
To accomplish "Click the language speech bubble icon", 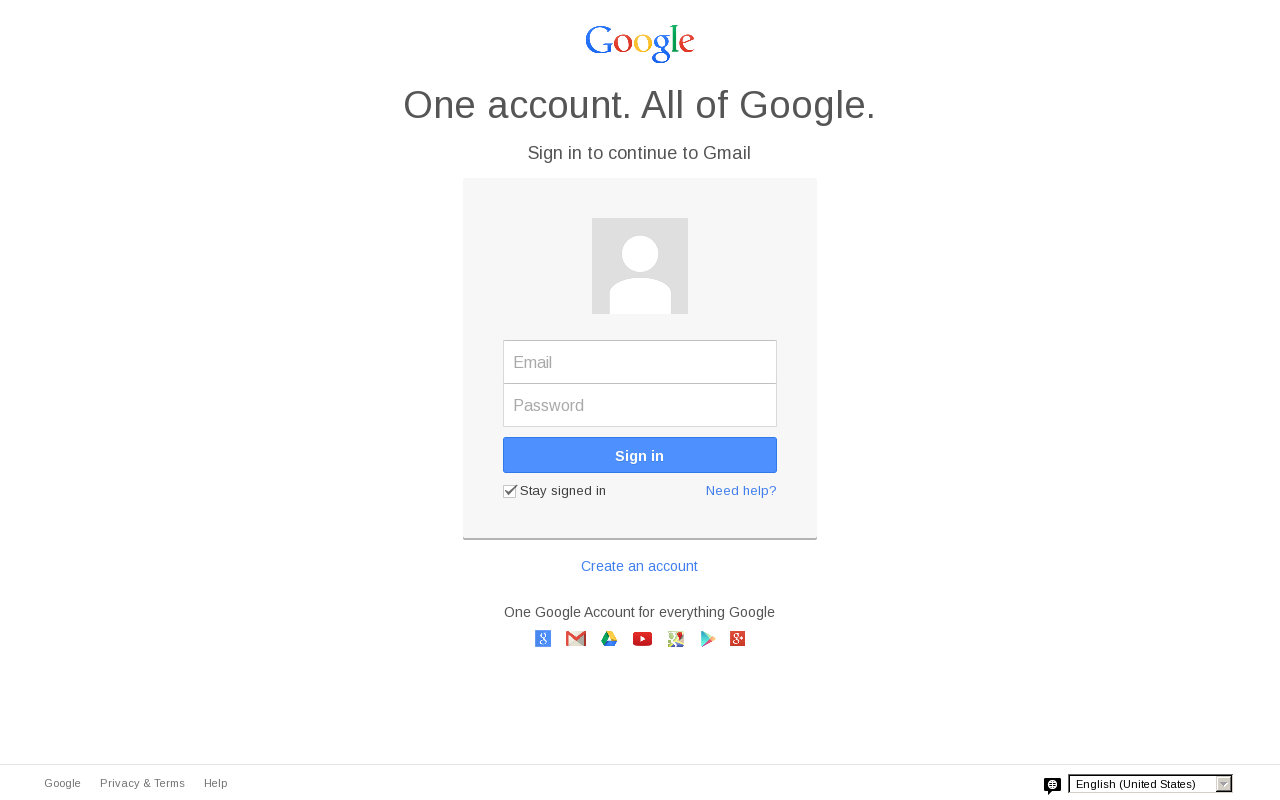I will (1052, 786).
